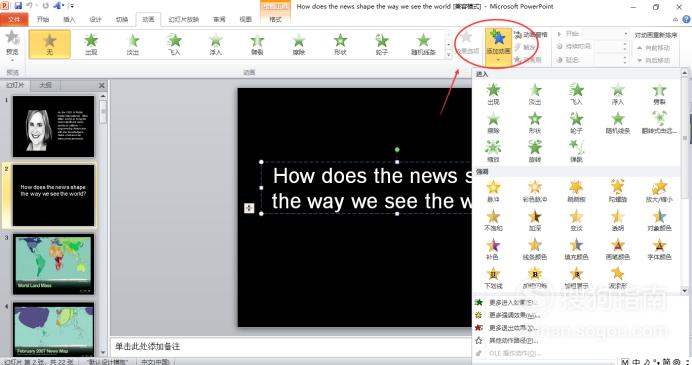Click the 动画窗格 (Animation Pane) button
Image resolution: width=692 pixels, height=365 pixels.
pyautogui.click(x=530, y=34)
